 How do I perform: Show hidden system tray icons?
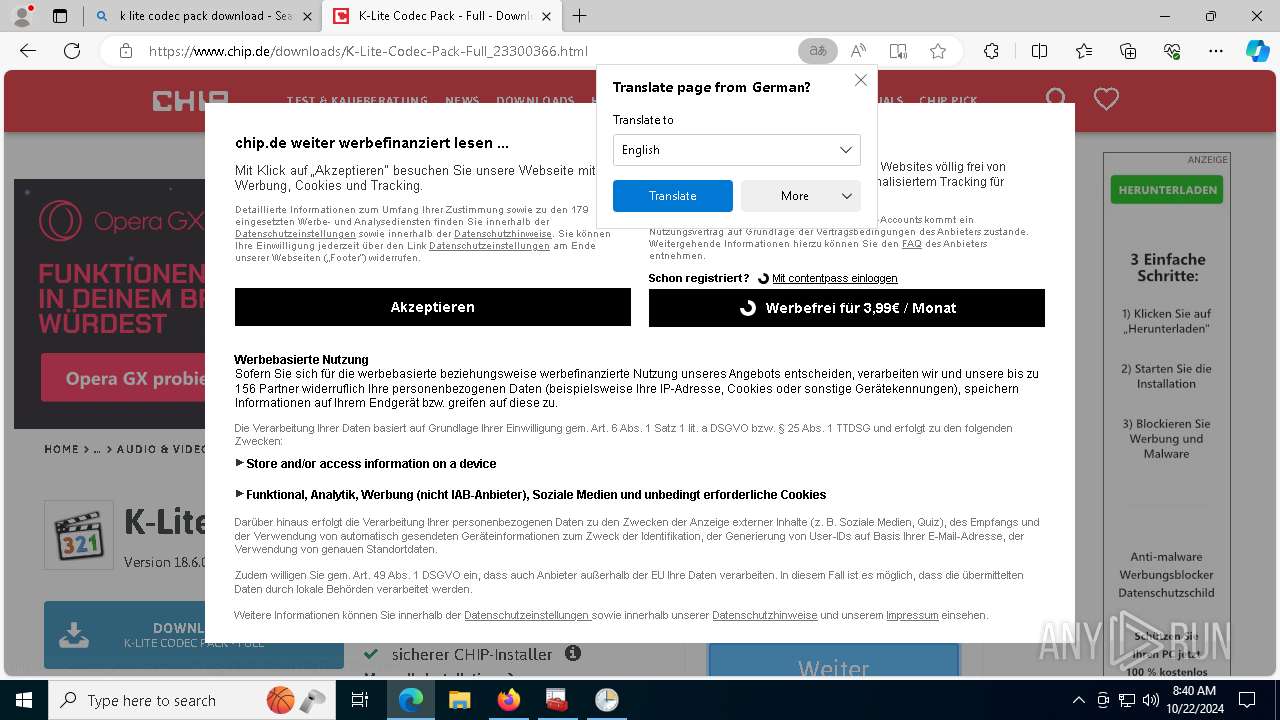point(1078,700)
